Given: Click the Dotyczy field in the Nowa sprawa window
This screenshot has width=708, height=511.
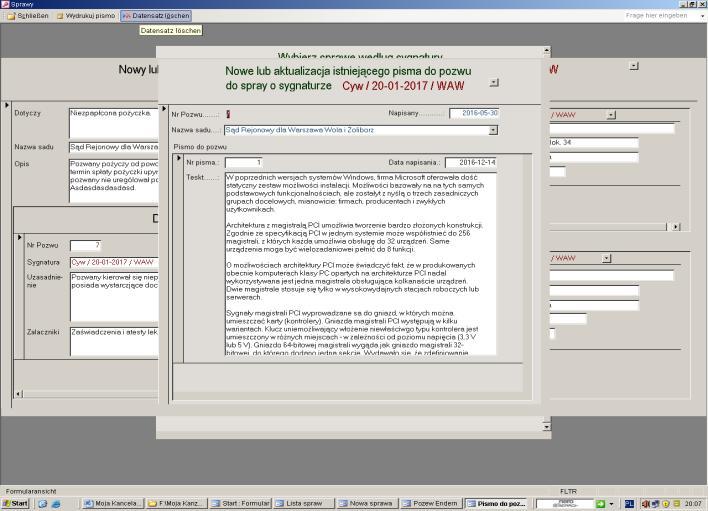Looking at the screenshot, I should [113, 123].
